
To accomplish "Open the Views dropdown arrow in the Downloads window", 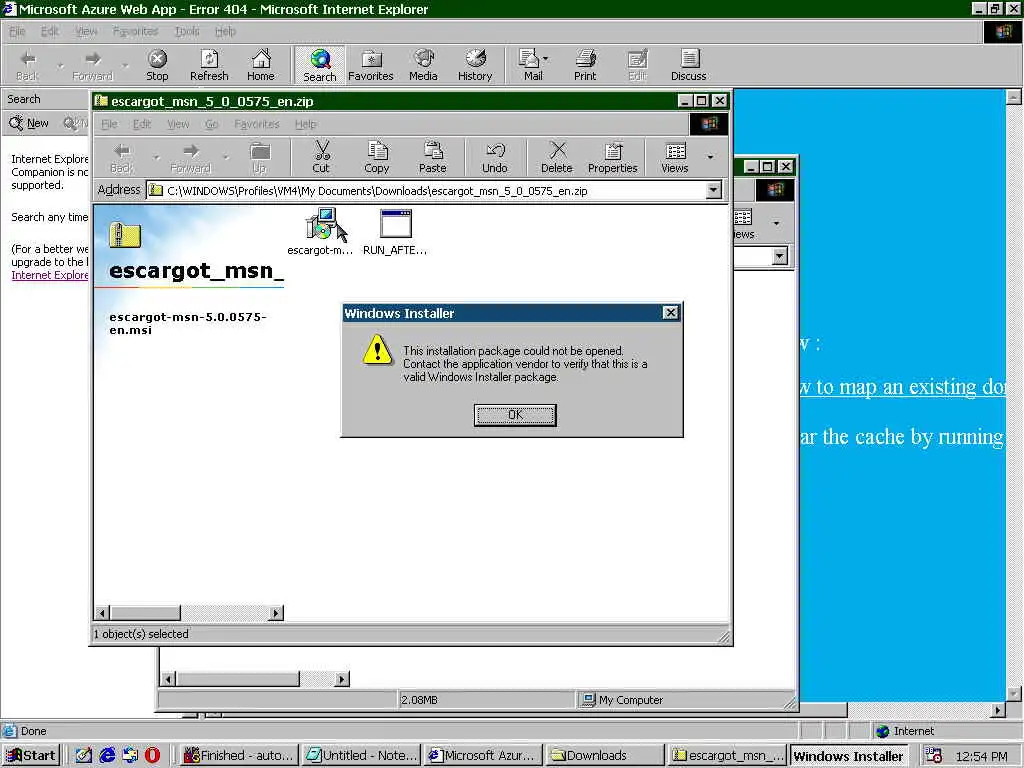I will click(776, 223).
